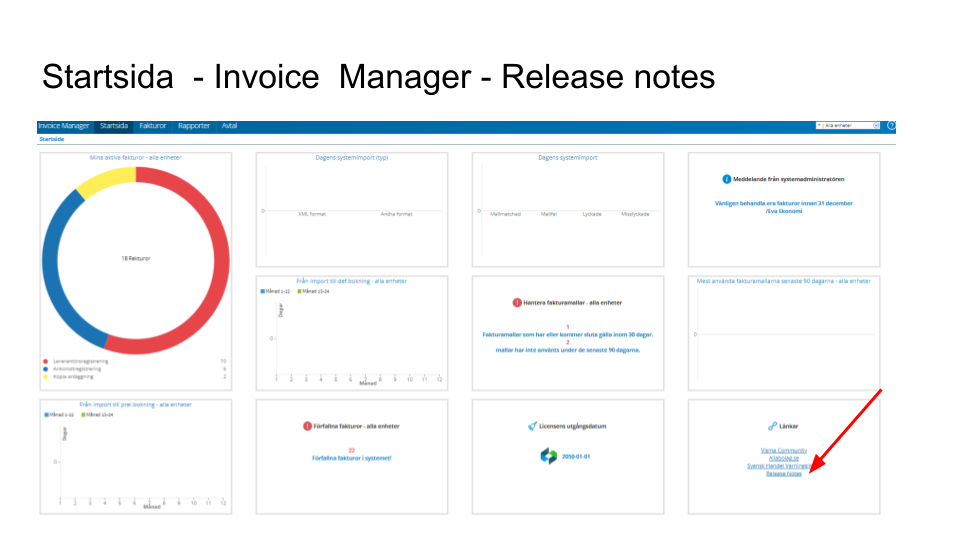The image size is (960, 540).
Task: Click the Från import till def.bokning widget title
Action: click(351, 281)
